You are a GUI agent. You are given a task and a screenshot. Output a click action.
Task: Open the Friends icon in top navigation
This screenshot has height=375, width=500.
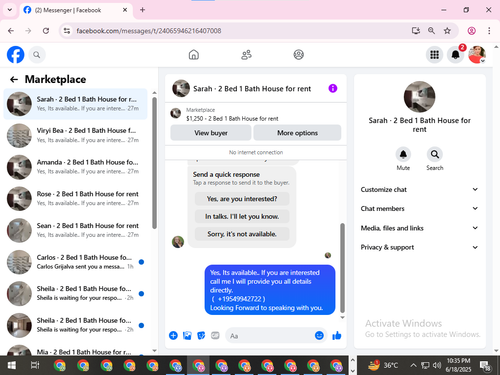pyautogui.click(x=246, y=55)
